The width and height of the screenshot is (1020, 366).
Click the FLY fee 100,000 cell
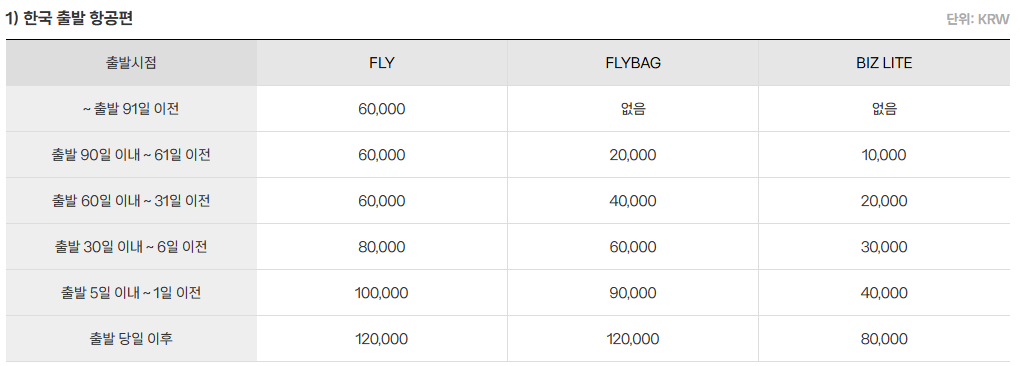pos(381,293)
